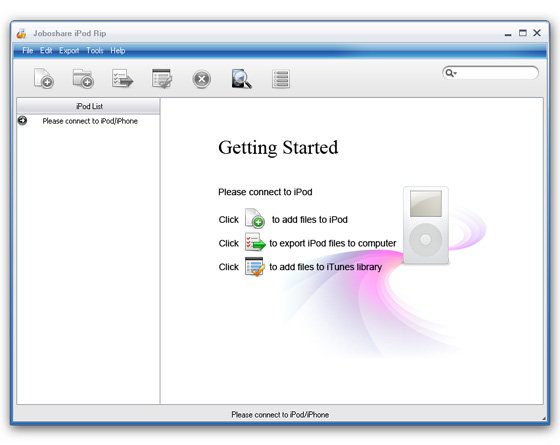
Task: Click the iTunes library icon in Getting Started
Action: coord(255,266)
